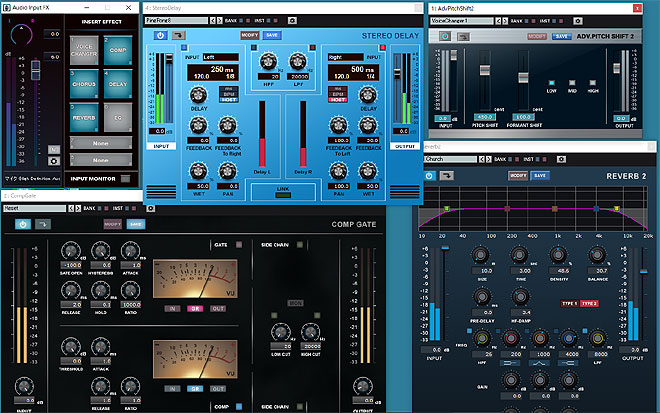
Task: Click the PITCH SHIFT slider handle
Action: (x=484, y=69)
